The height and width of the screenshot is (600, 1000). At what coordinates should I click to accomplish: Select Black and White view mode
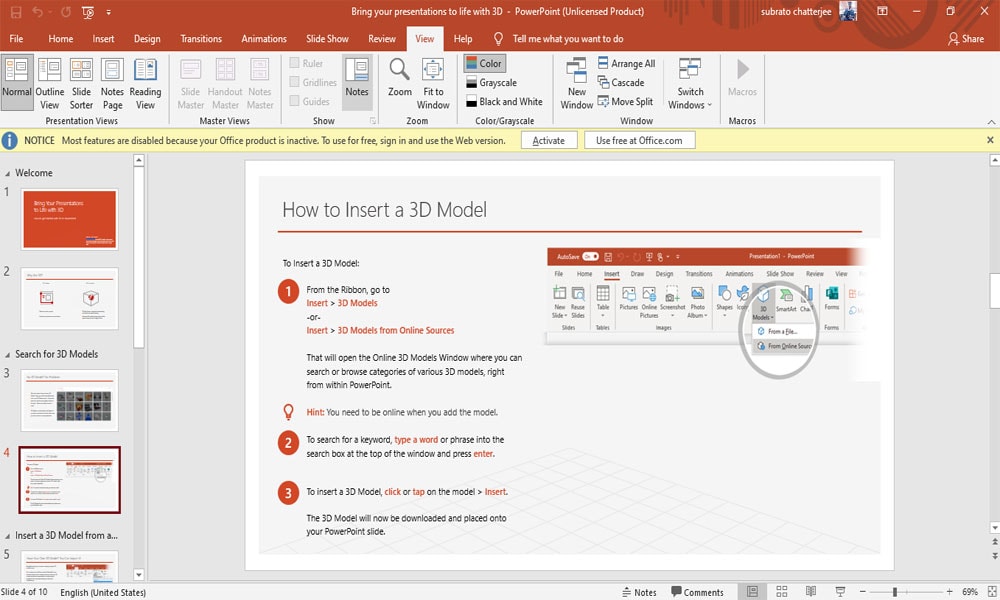(x=504, y=101)
